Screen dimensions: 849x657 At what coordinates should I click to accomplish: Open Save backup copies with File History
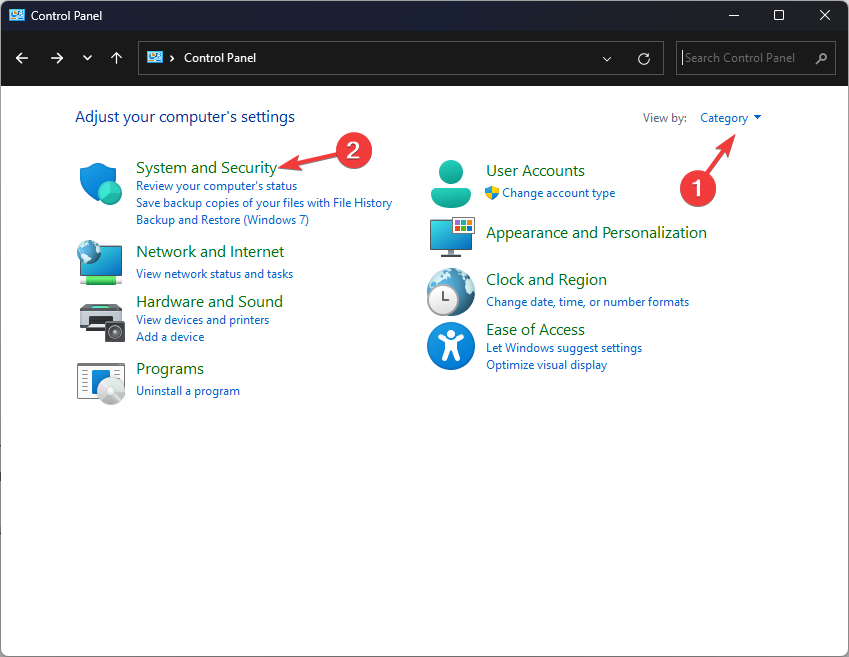tap(264, 203)
